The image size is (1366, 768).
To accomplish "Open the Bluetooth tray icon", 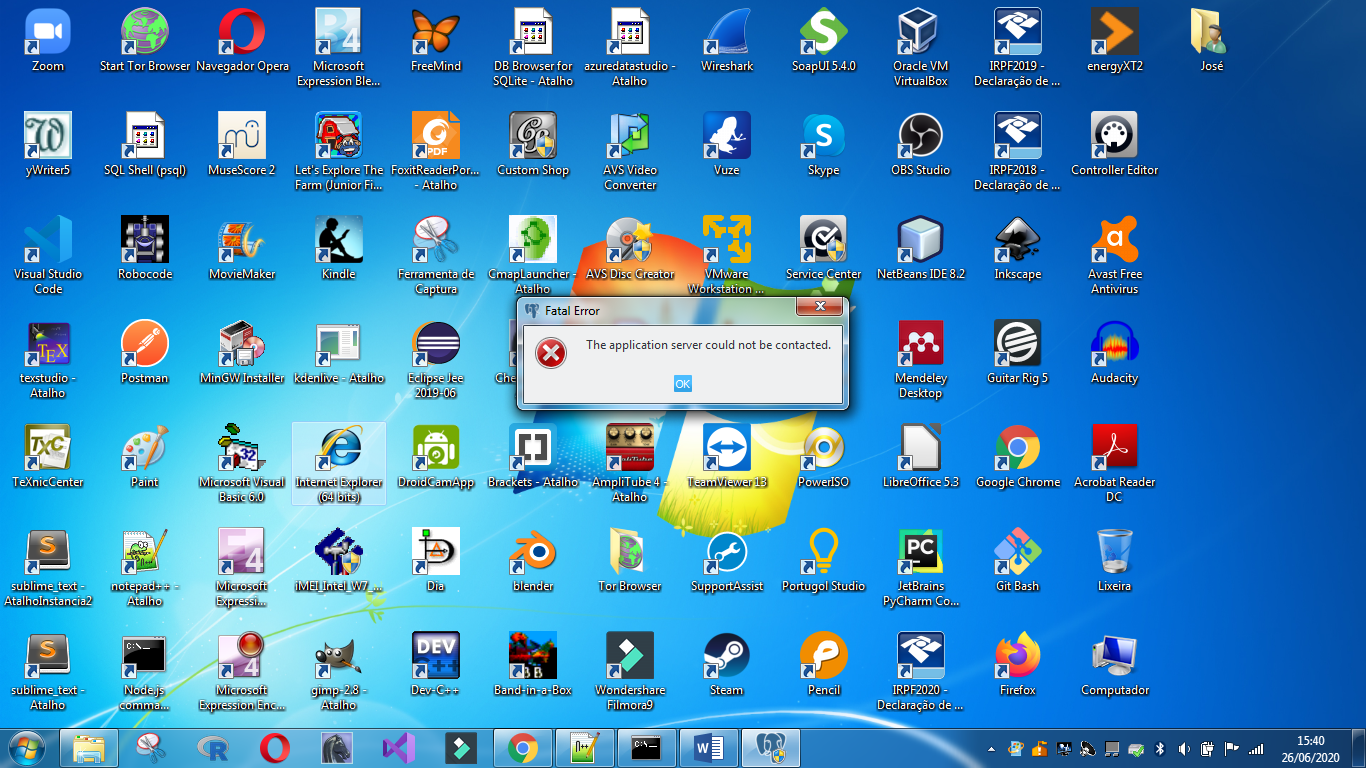I will click(x=1160, y=748).
